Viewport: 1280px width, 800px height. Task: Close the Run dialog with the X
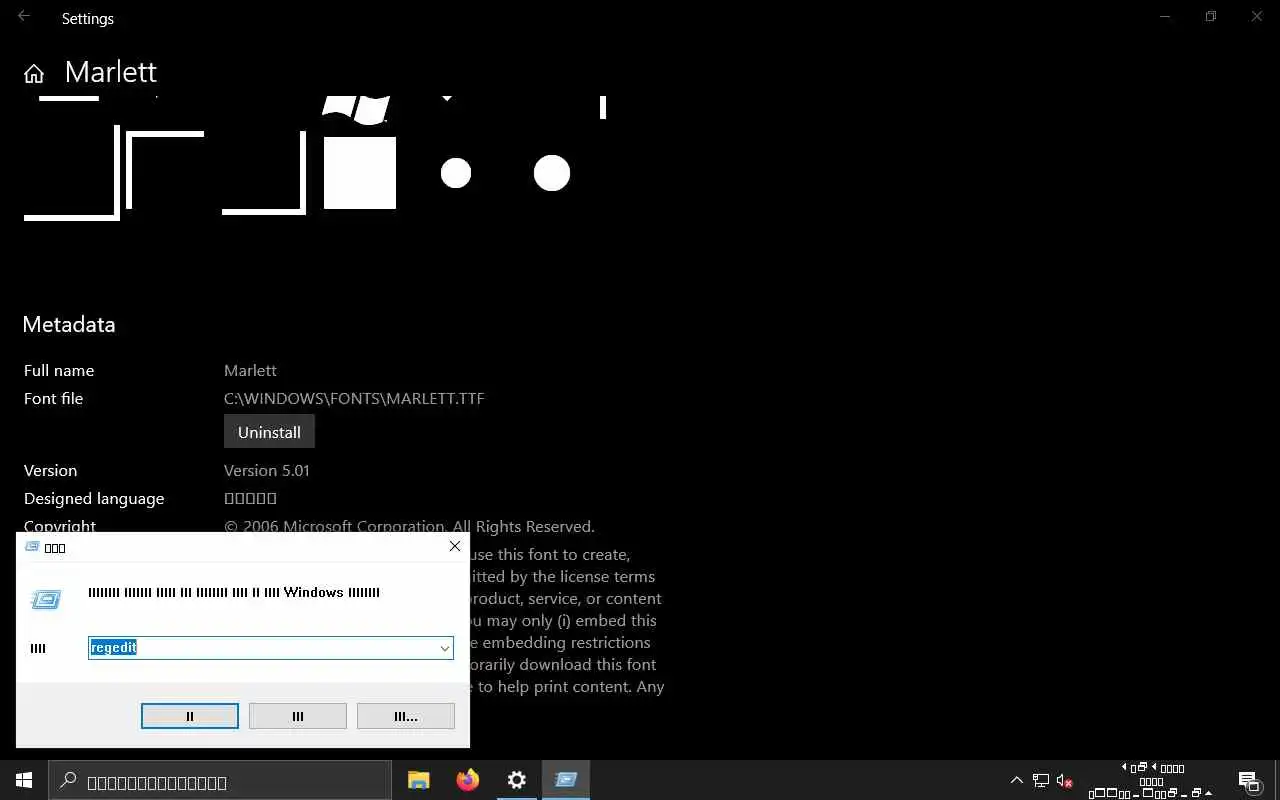click(454, 546)
